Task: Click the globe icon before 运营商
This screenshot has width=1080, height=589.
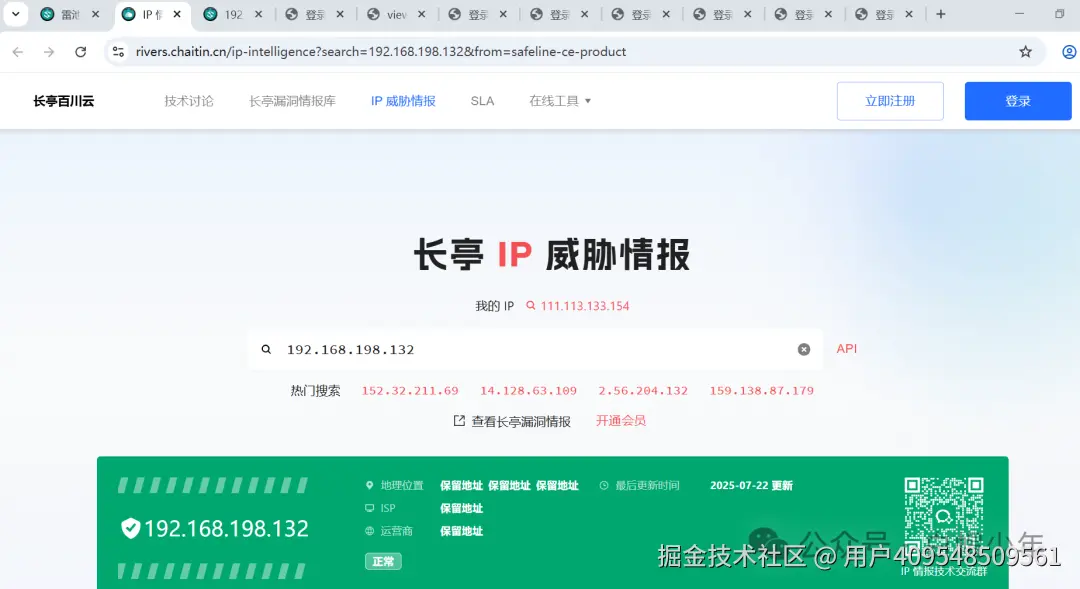Action: point(370,531)
